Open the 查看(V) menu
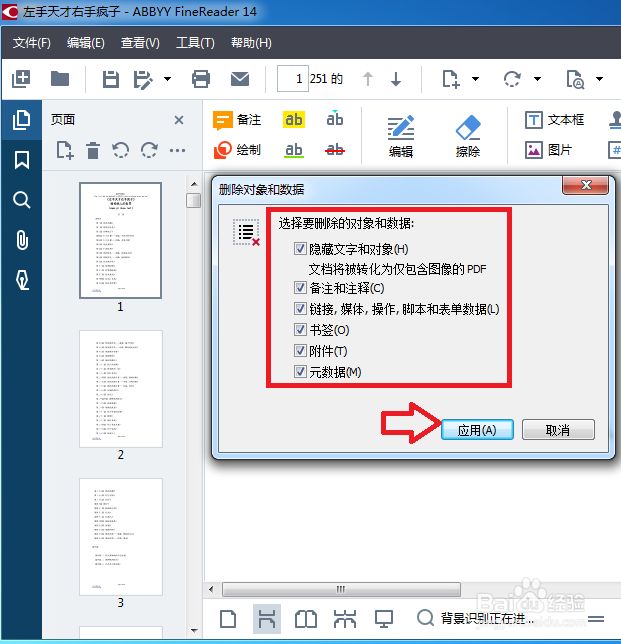621x644 pixels. pyautogui.click(x=140, y=43)
